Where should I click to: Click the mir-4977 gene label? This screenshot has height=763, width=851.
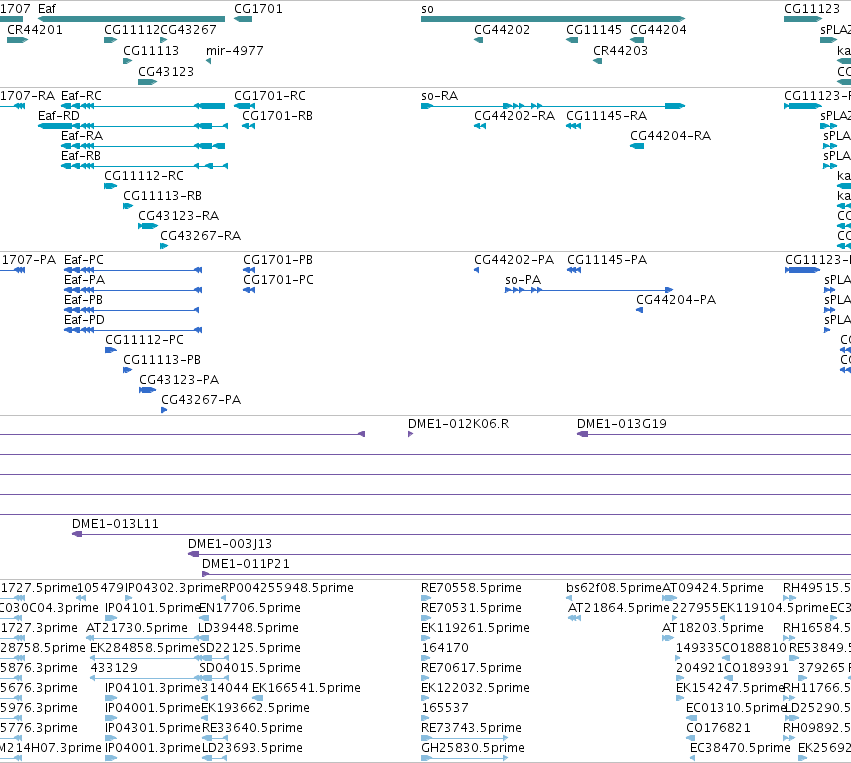(x=234, y=50)
